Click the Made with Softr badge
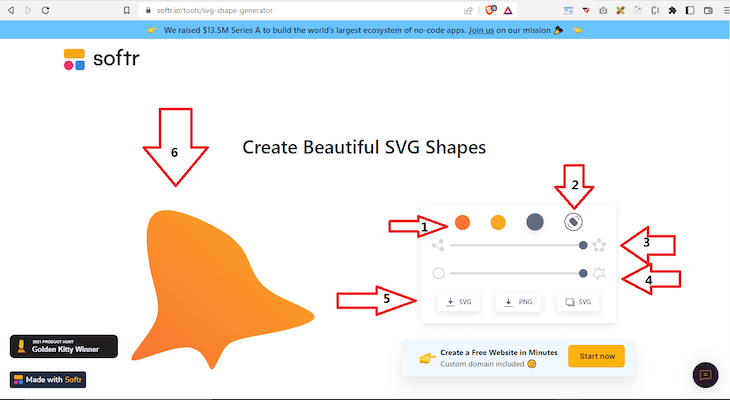This screenshot has height=400, width=730. (48, 380)
